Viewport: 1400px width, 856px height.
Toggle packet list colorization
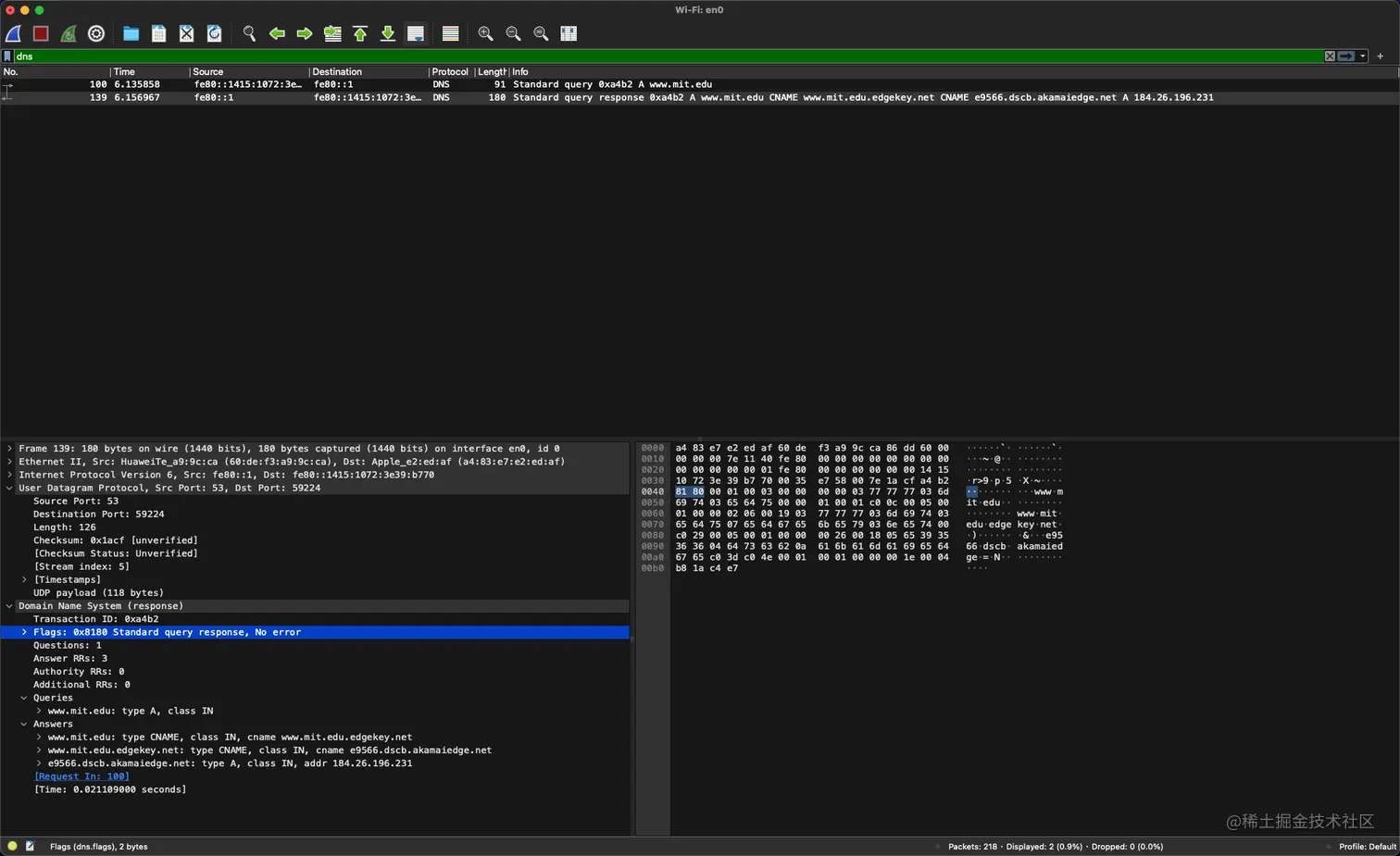[451, 34]
